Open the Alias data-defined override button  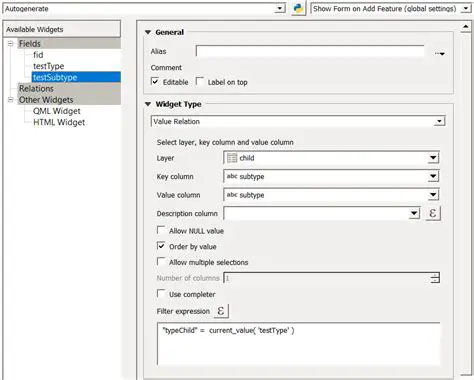tap(440, 53)
